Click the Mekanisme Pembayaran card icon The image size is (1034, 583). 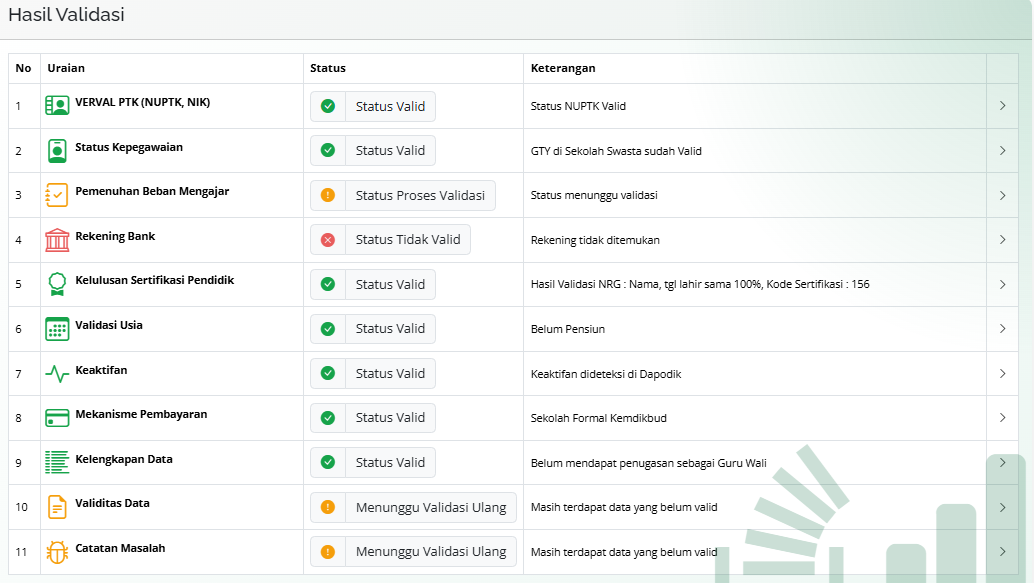tap(57, 418)
